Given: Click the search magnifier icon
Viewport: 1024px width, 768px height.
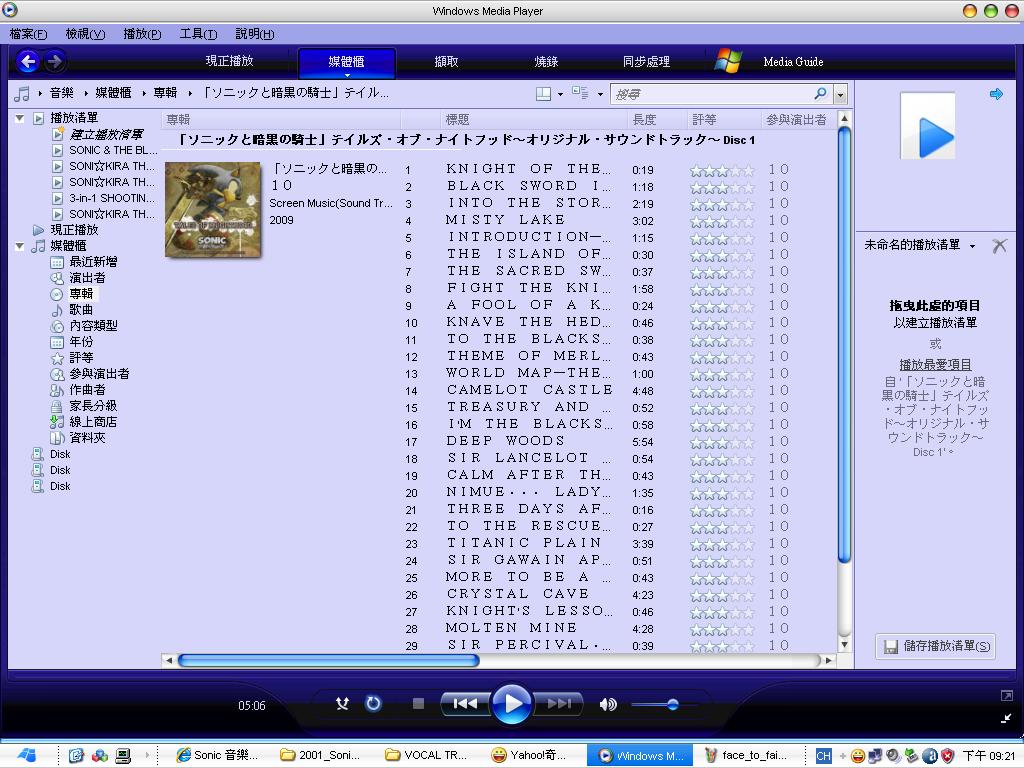Looking at the screenshot, I should pos(821,93).
